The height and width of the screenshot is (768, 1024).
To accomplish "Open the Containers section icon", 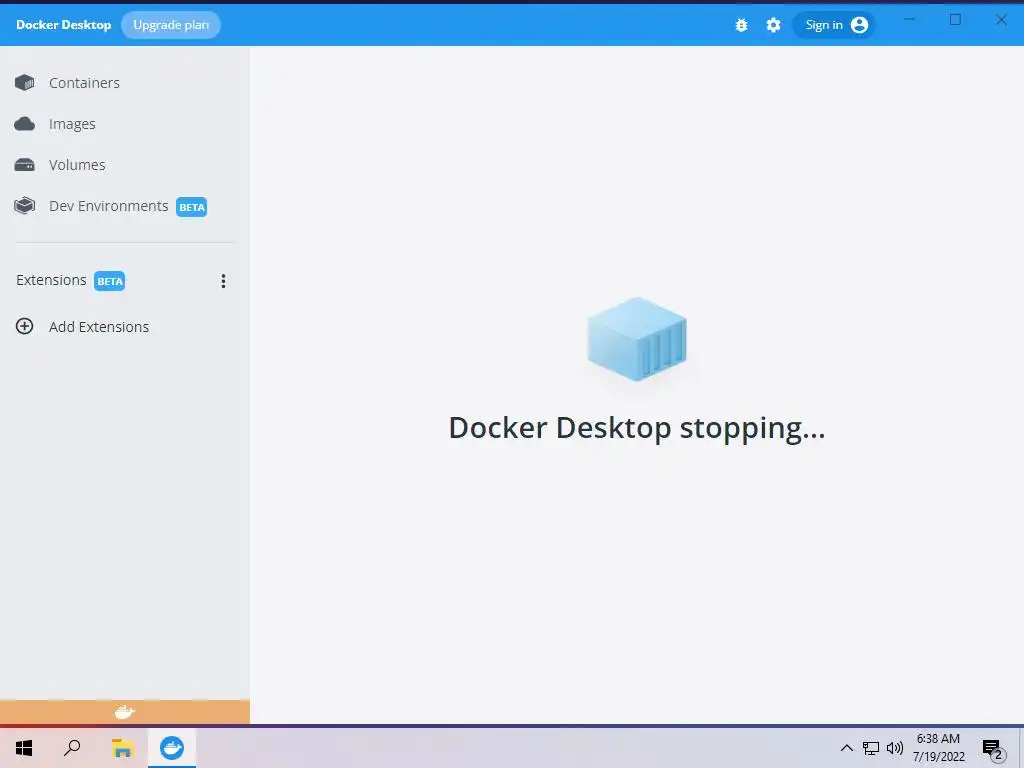I will [25, 83].
